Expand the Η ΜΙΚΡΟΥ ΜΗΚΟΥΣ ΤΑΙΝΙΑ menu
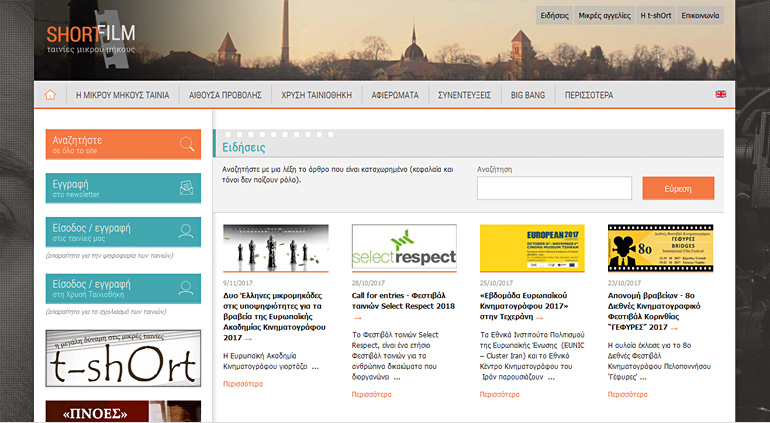The width and height of the screenshot is (770, 423). click(x=122, y=95)
